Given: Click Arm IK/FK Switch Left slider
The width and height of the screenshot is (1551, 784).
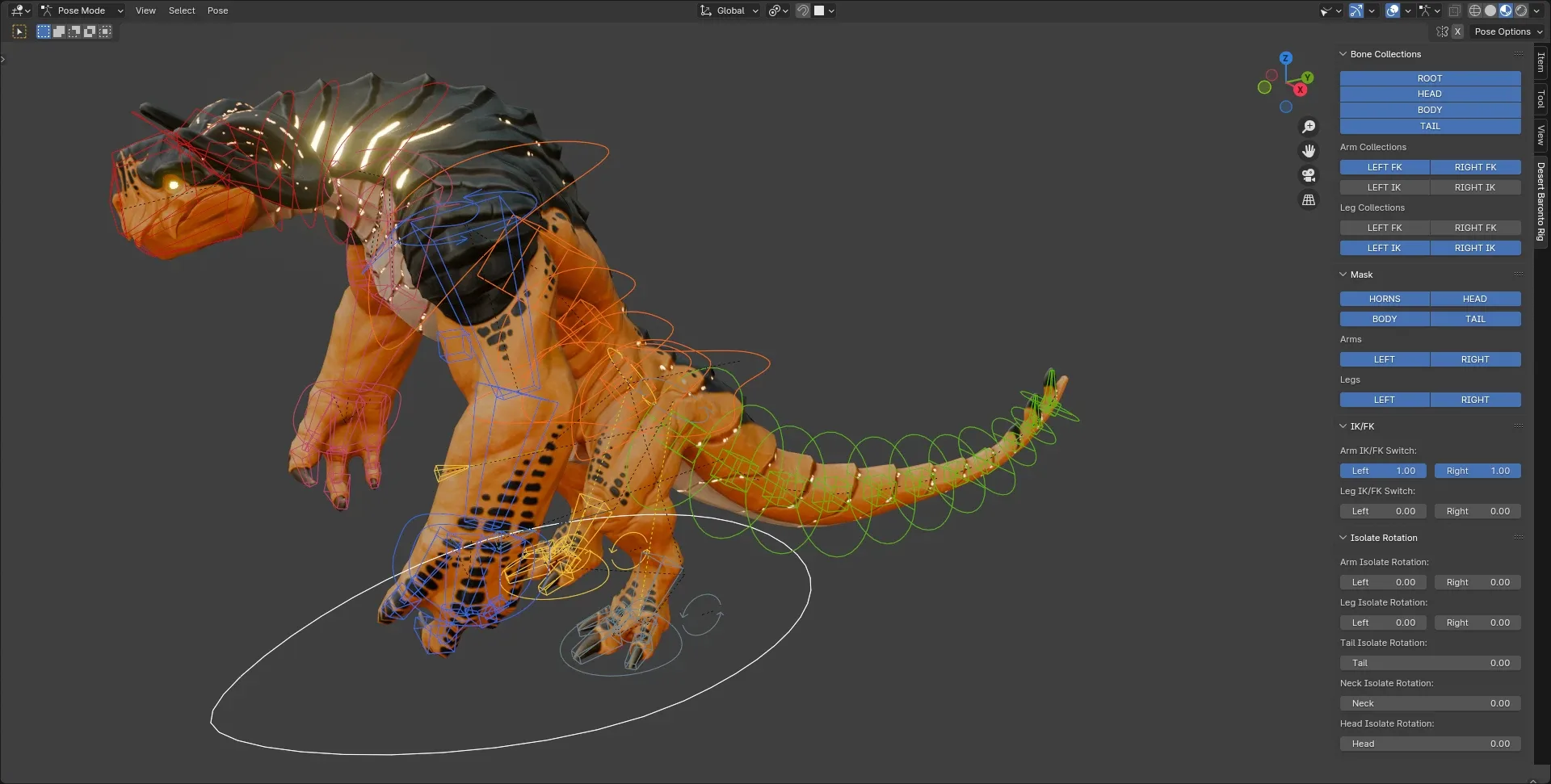Looking at the screenshot, I should [1383, 471].
